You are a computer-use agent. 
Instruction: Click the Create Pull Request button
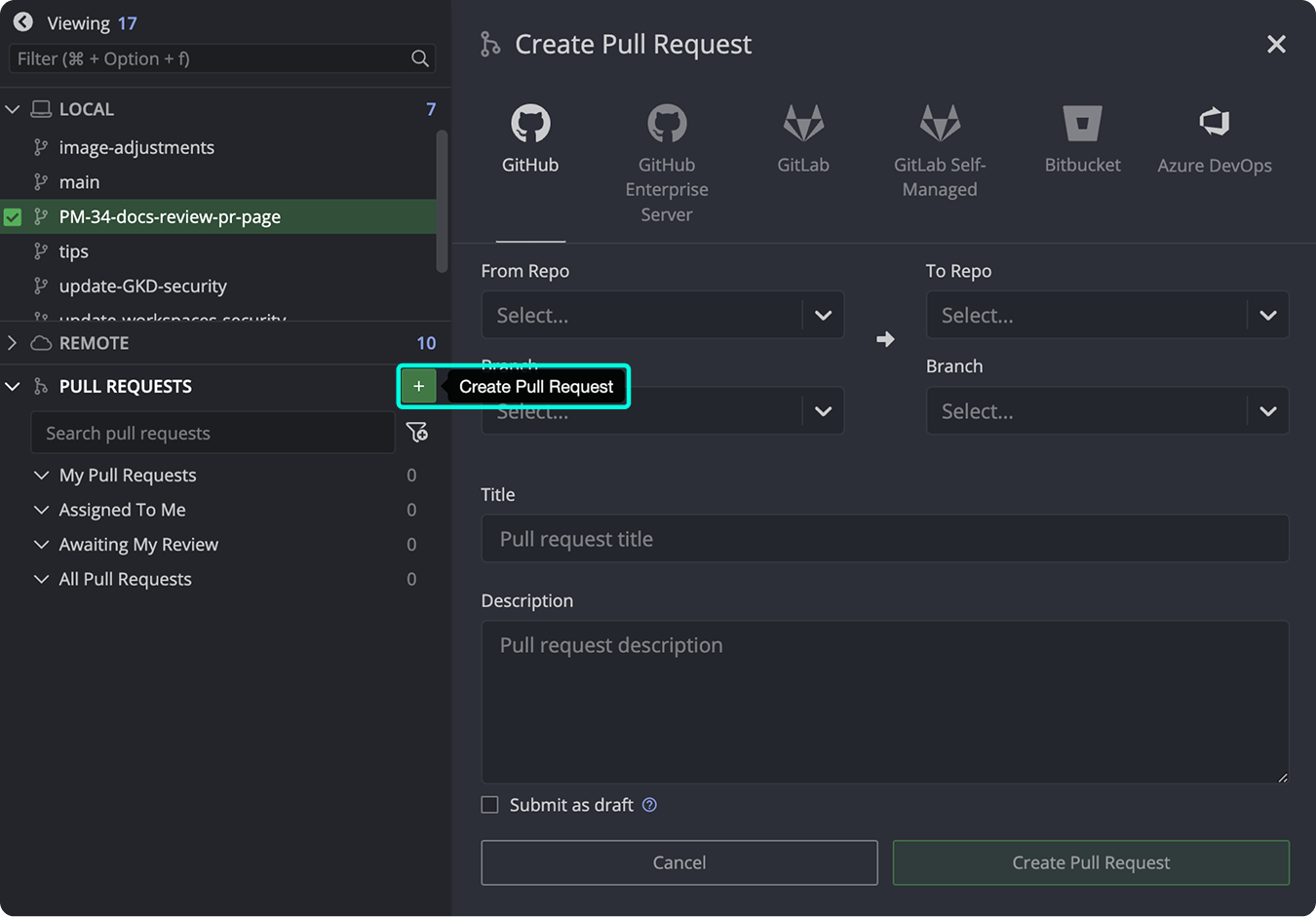[1090, 862]
